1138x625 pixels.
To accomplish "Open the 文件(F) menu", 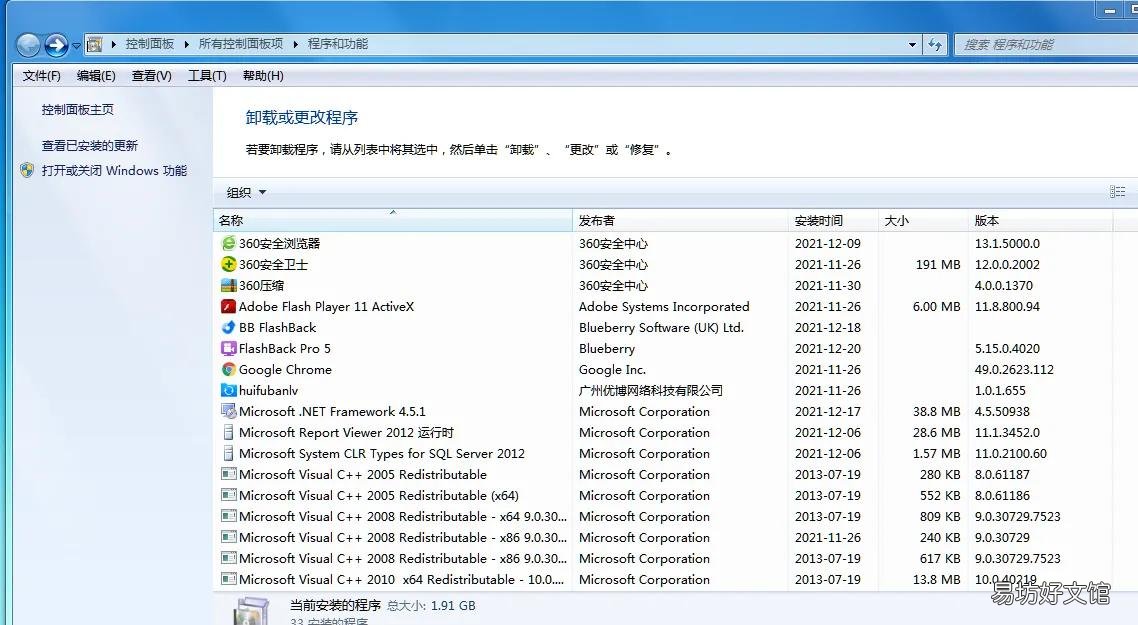I will pos(41,75).
